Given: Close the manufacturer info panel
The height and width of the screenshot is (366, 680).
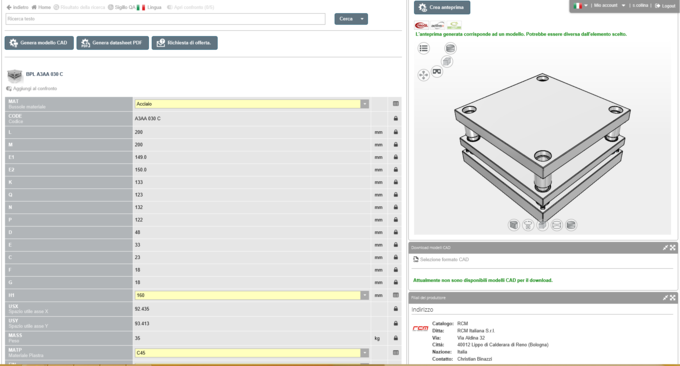Looking at the screenshot, I should pyautogui.click(x=673, y=297).
